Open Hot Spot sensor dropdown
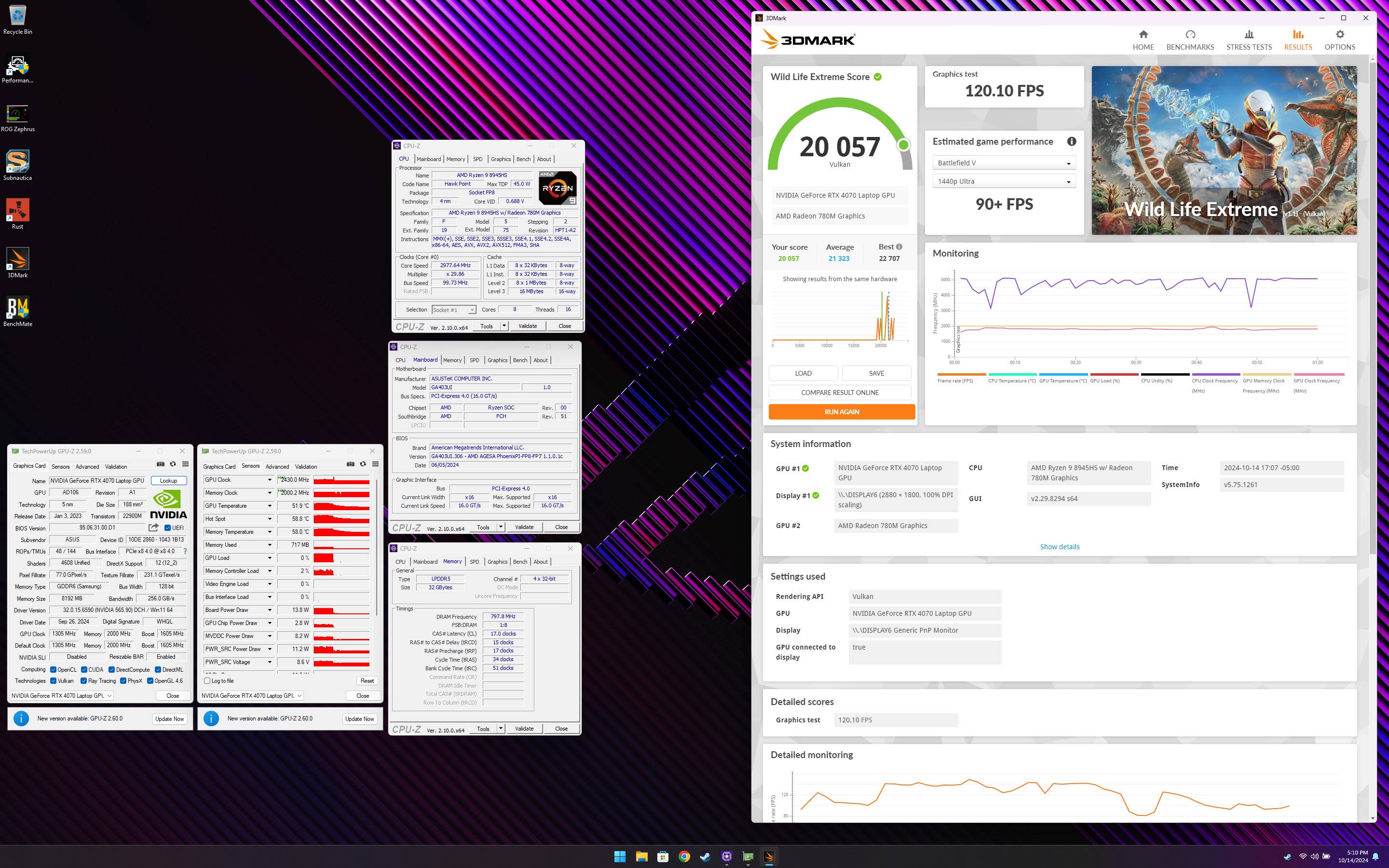Image resolution: width=1389 pixels, height=868 pixels. coord(270,519)
